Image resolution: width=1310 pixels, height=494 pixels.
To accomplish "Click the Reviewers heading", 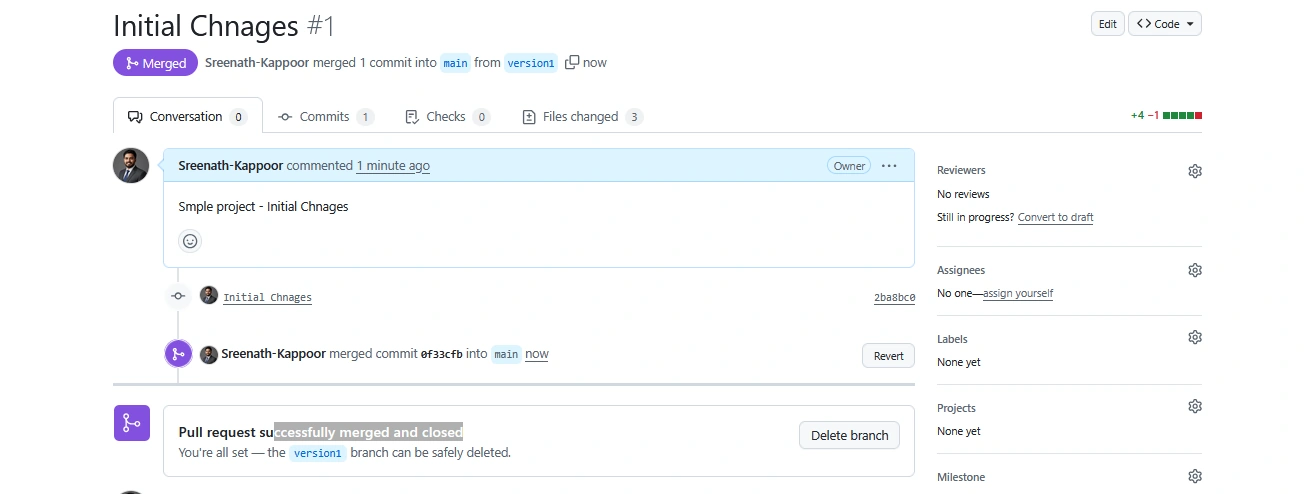I will coord(961,171).
